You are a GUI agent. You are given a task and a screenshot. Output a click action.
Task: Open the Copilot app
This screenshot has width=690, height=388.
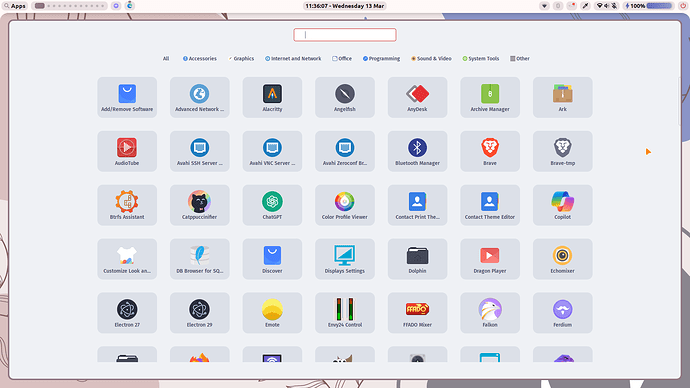562,205
